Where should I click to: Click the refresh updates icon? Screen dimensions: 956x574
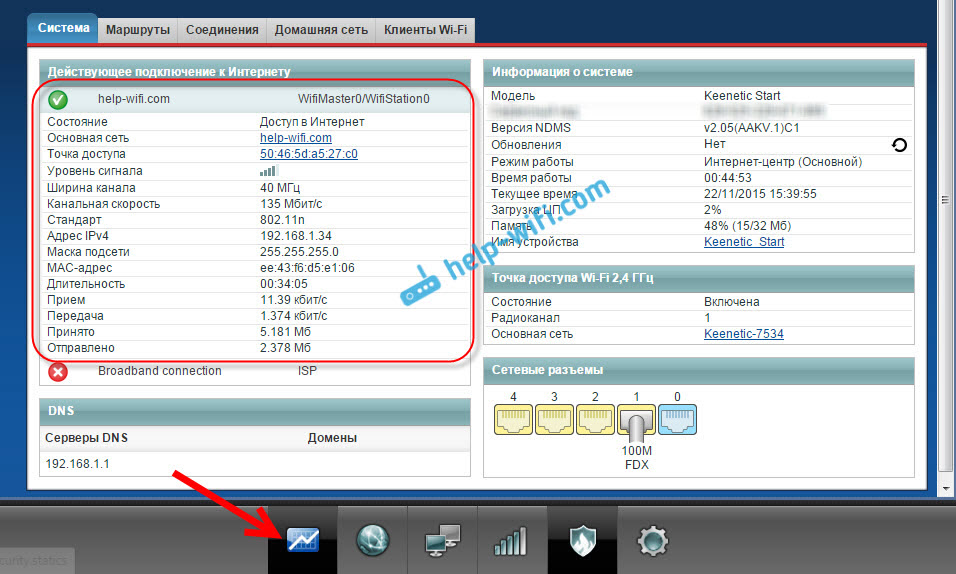pyautogui.click(x=899, y=145)
